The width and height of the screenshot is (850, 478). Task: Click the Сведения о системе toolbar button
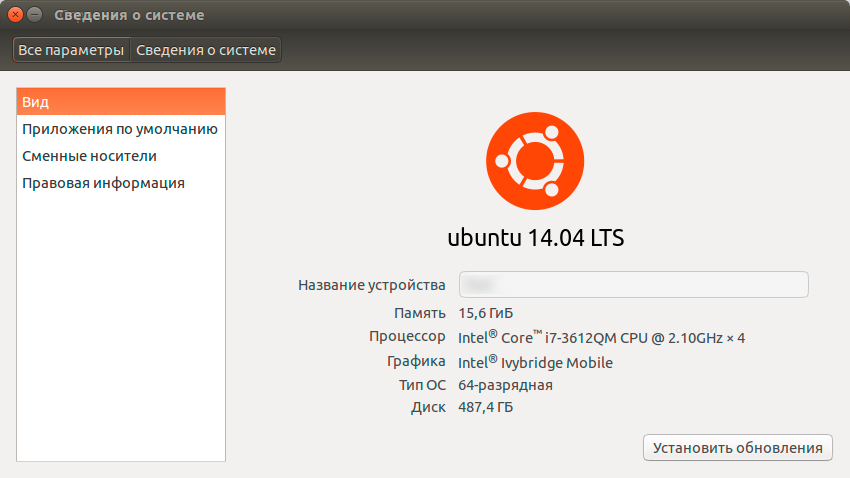click(206, 50)
